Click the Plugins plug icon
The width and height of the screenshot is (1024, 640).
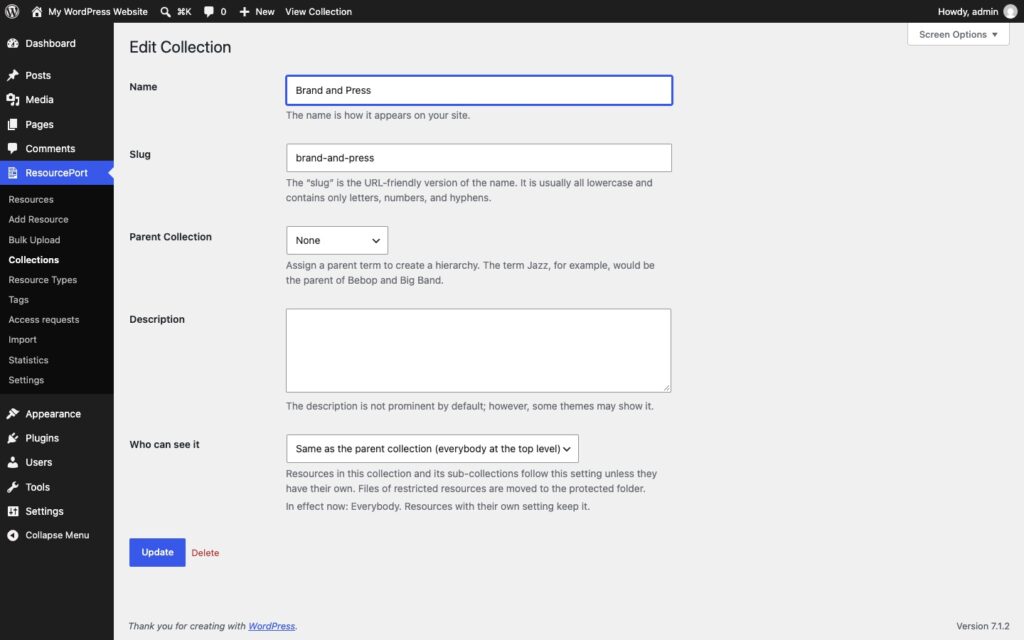tap(13, 438)
